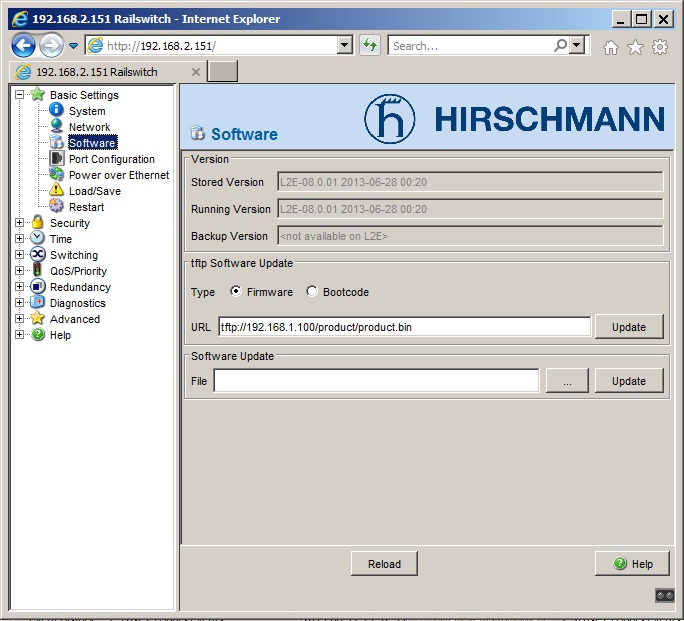Viewport: 684px width, 621px height.
Task: Click the Security padlock icon
Action: (x=38, y=223)
